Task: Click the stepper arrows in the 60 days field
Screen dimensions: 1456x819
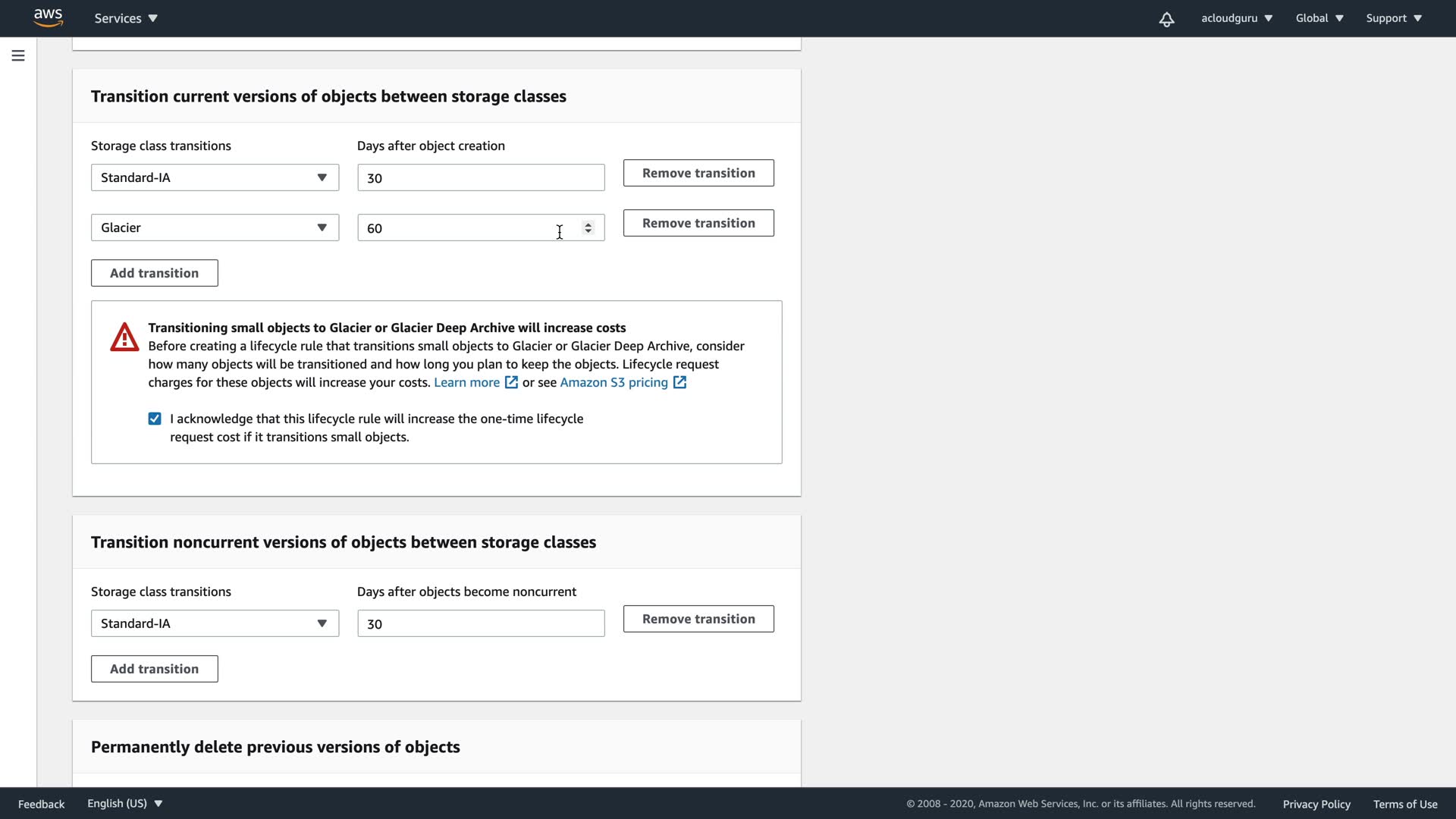Action: [x=588, y=227]
